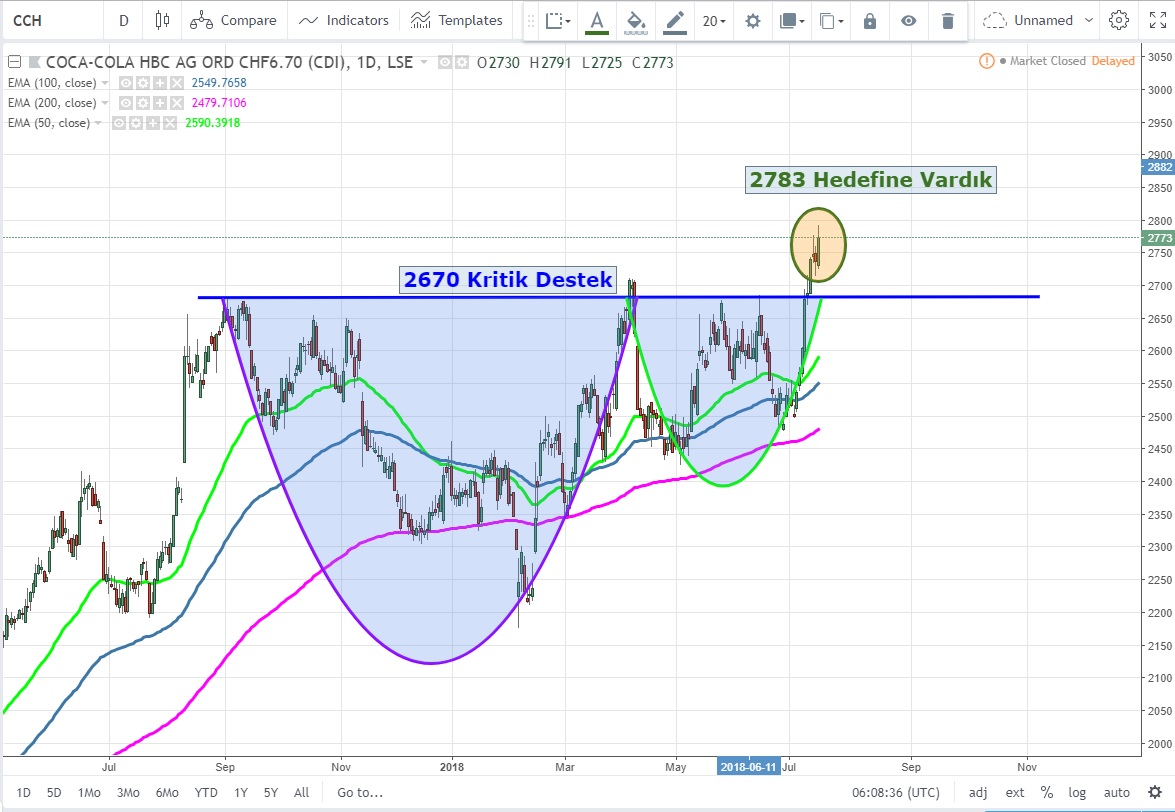Screen dimensions: 1175x812
Task: Toggle ext extended hours
Action: [1015, 793]
